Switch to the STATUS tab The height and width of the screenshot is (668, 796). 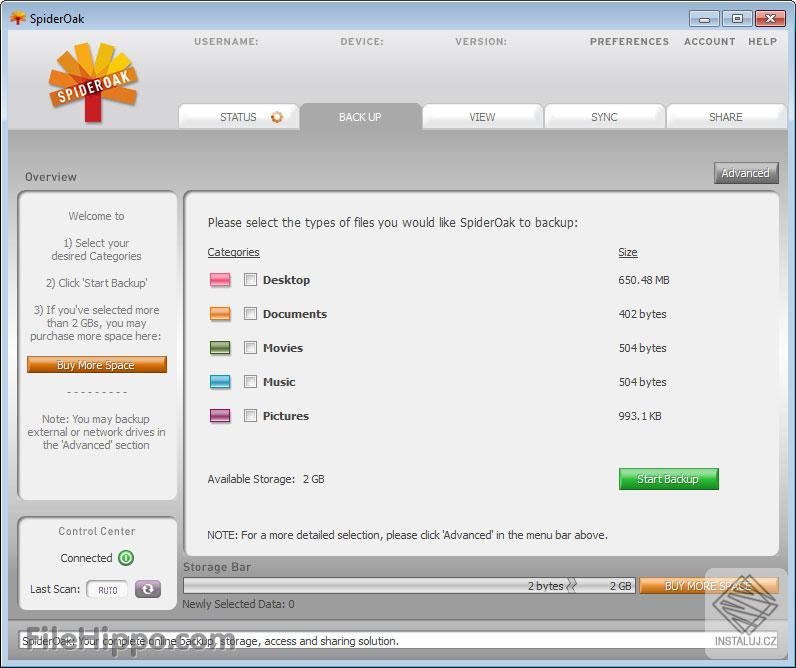pos(239,117)
